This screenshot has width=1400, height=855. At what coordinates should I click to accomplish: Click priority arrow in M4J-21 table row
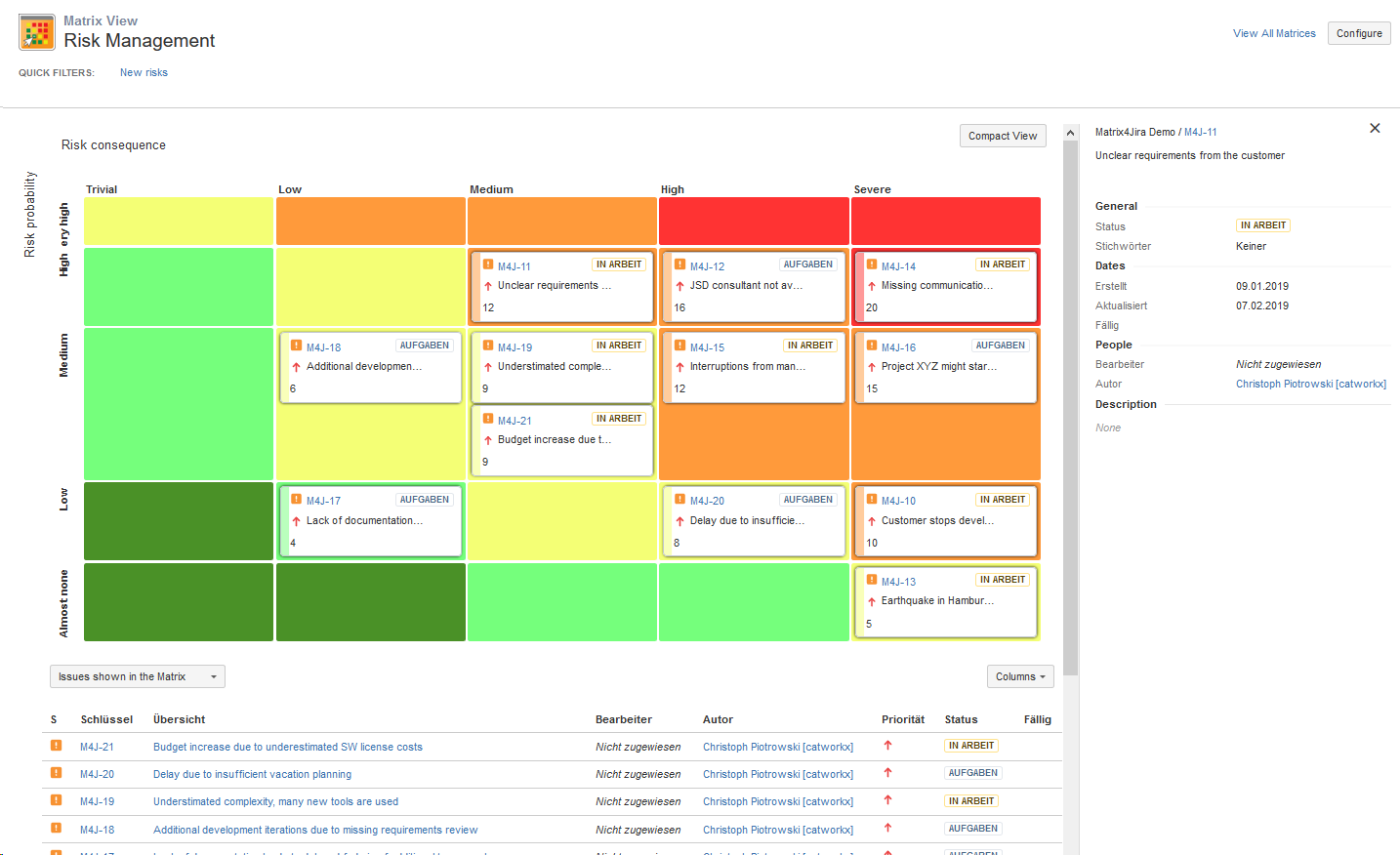pyautogui.click(x=887, y=745)
